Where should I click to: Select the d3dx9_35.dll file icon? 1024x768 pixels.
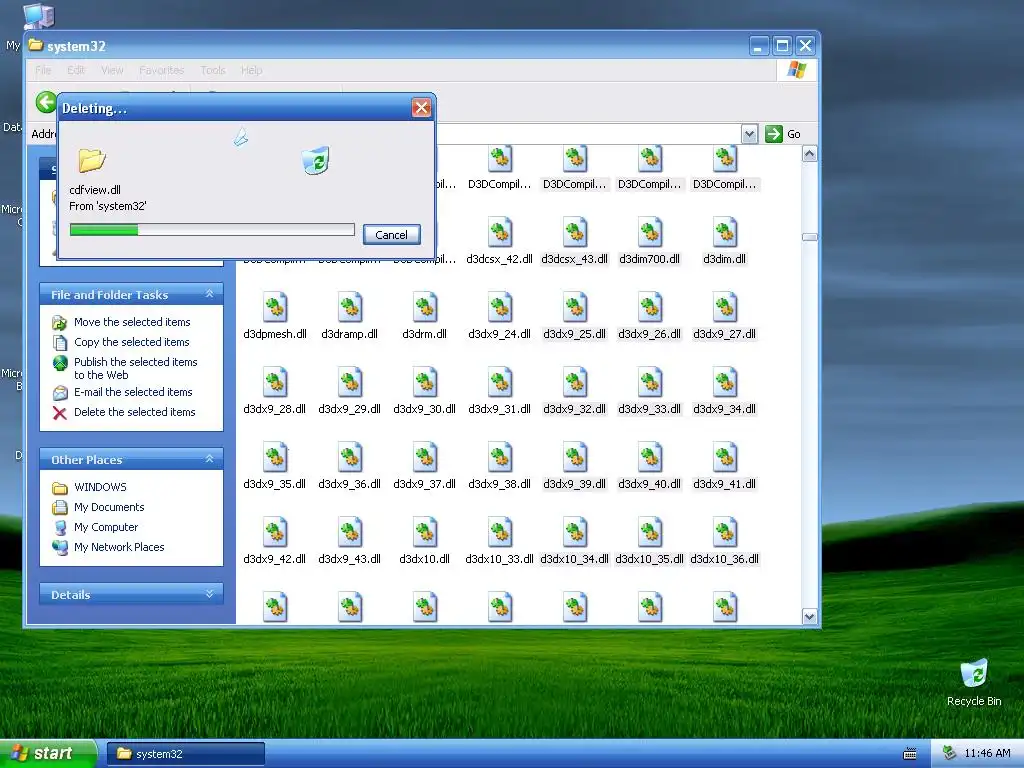275,457
